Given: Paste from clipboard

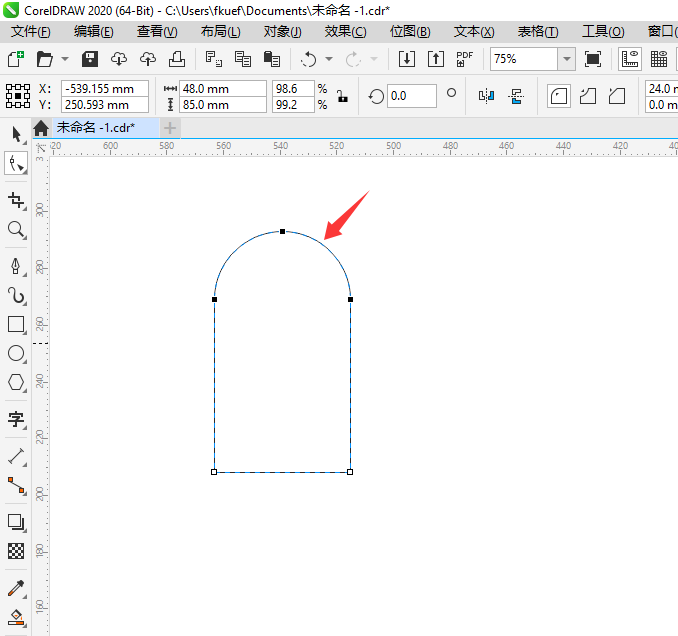Looking at the screenshot, I should (272, 59).
